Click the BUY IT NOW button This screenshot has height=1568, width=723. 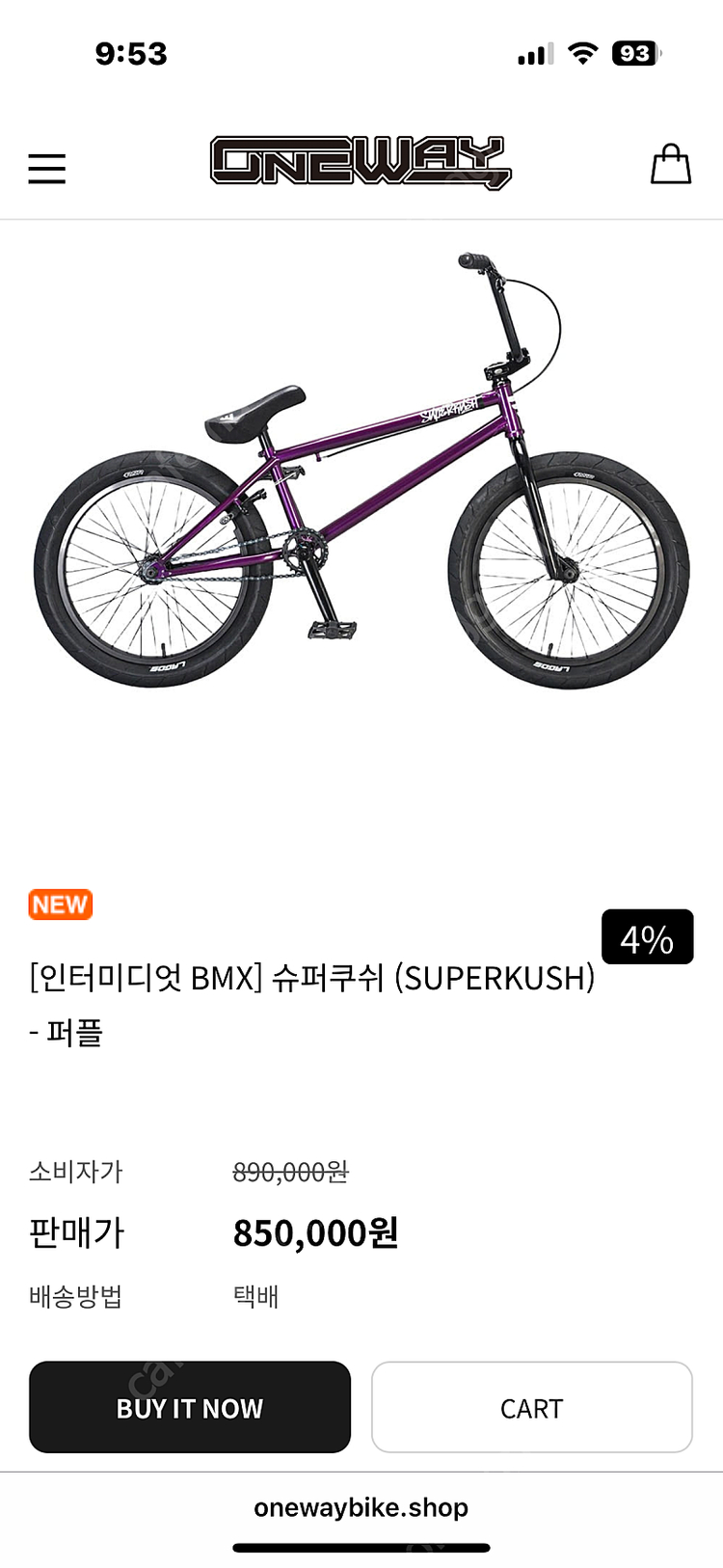point(190,1407)
